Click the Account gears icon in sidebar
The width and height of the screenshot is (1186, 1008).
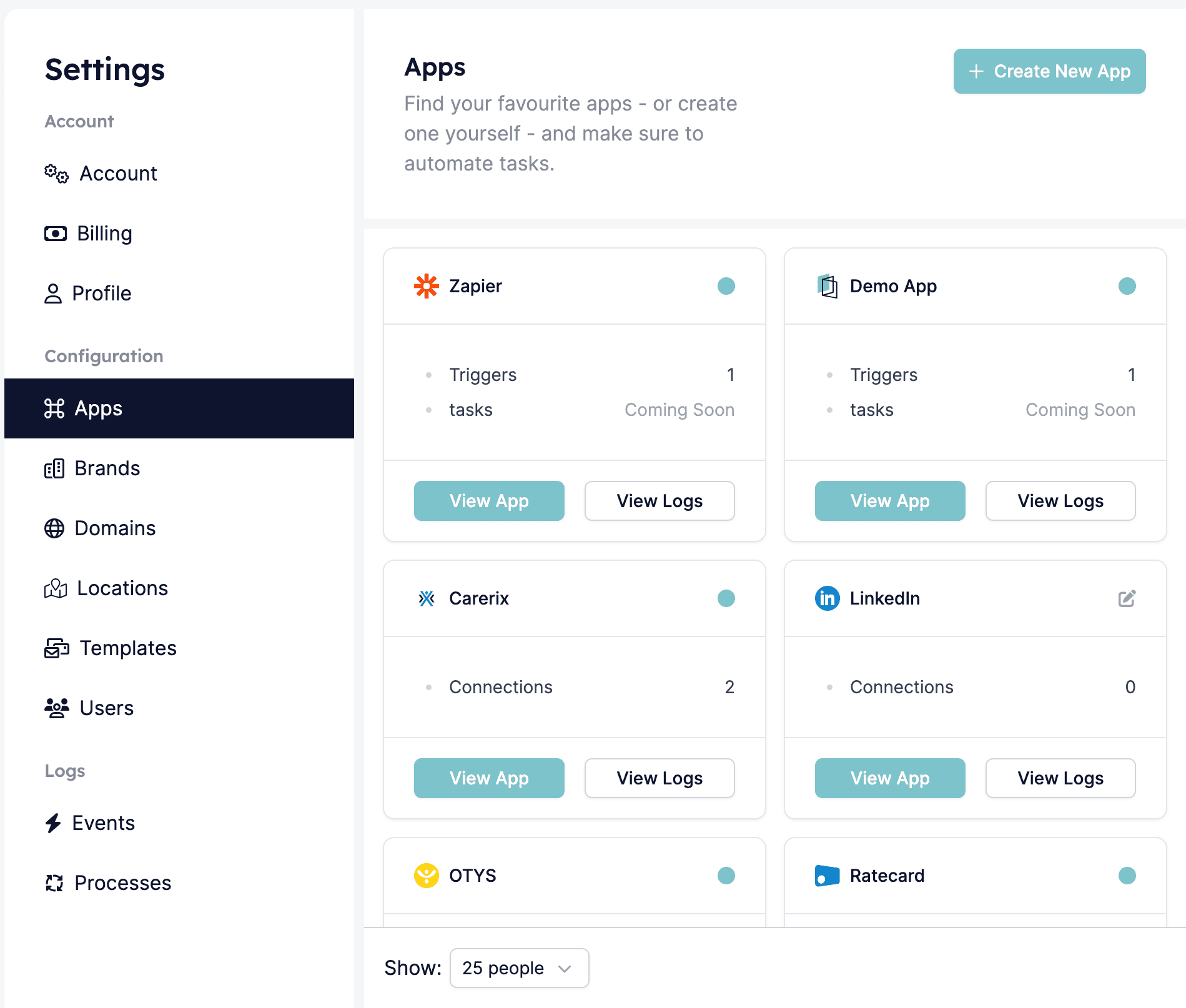56,174
